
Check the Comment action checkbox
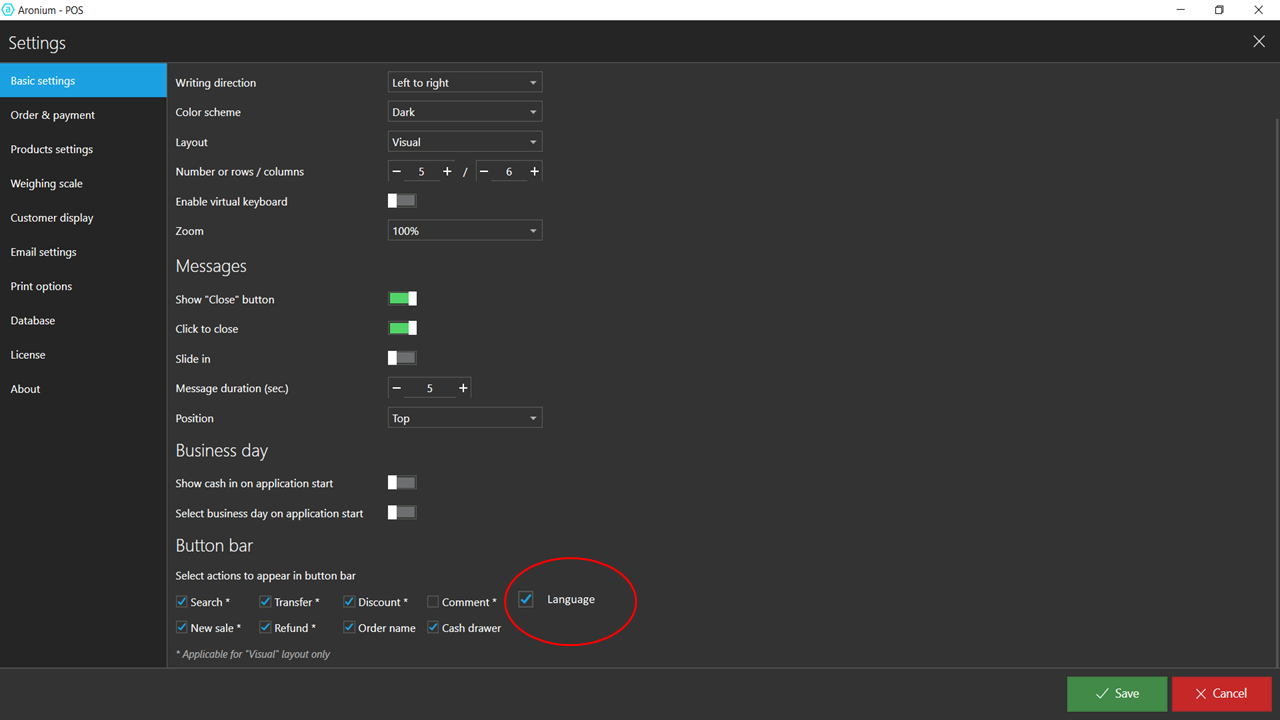click(433, 602)
